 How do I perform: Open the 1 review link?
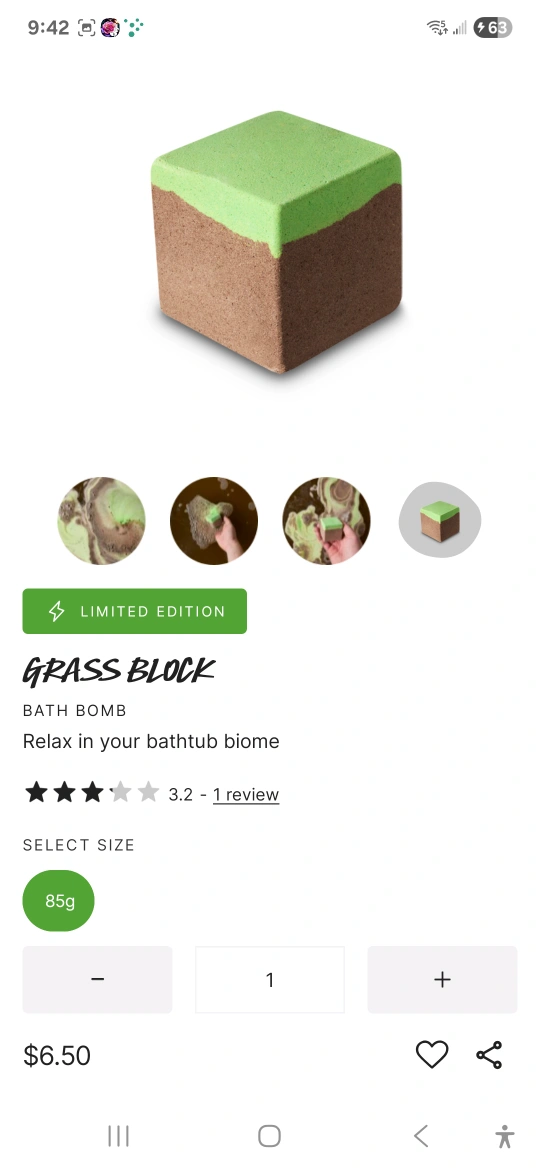[x=246, y=795]
